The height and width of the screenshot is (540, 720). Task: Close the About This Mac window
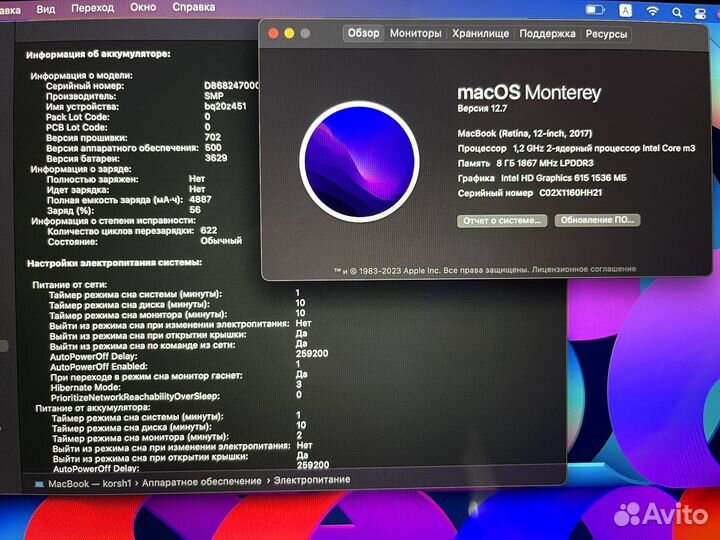(x=273, y=33)
